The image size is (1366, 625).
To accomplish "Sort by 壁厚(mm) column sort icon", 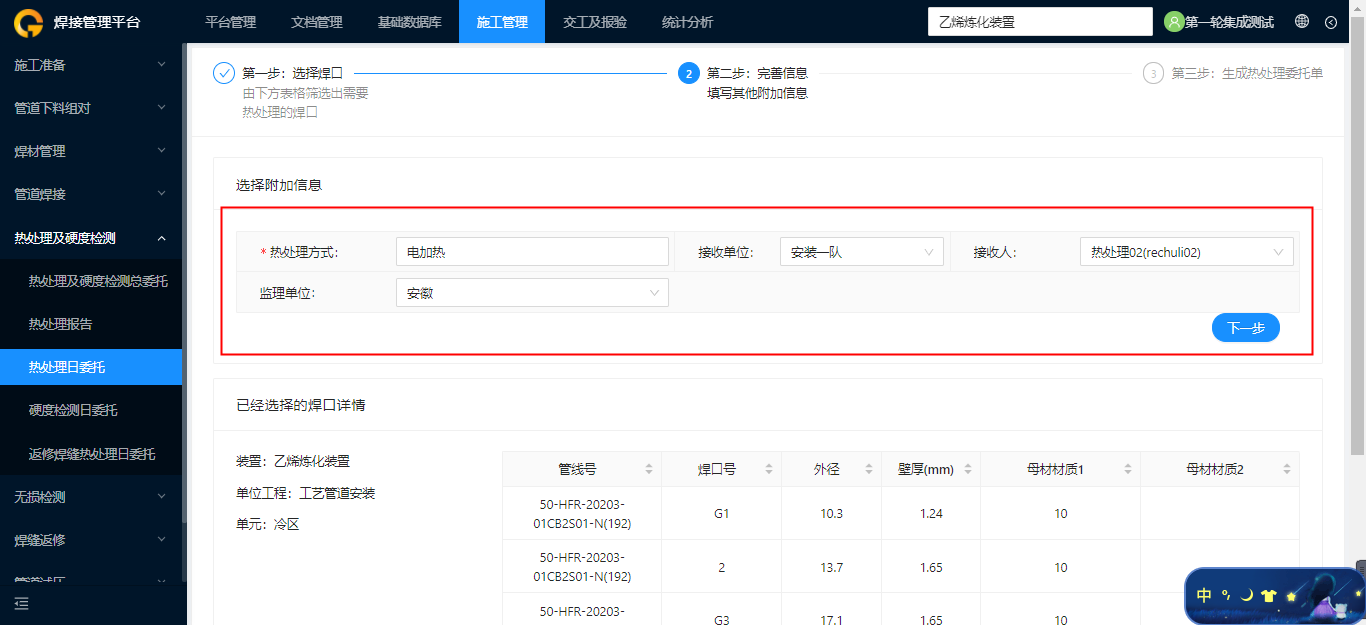I will [x=968, y=469].
